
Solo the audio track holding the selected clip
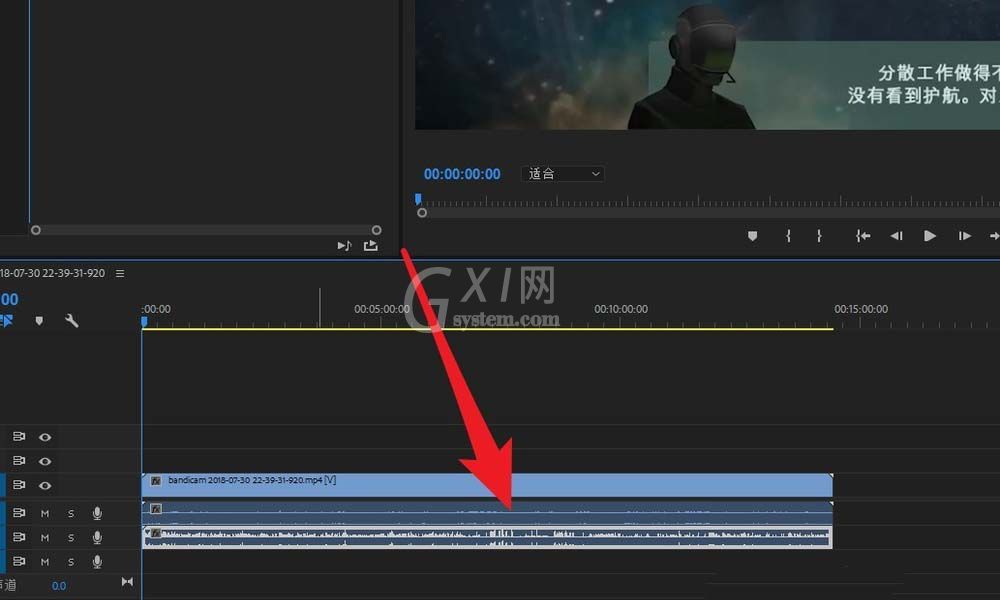pyautogui.click(x=71, y=538)
